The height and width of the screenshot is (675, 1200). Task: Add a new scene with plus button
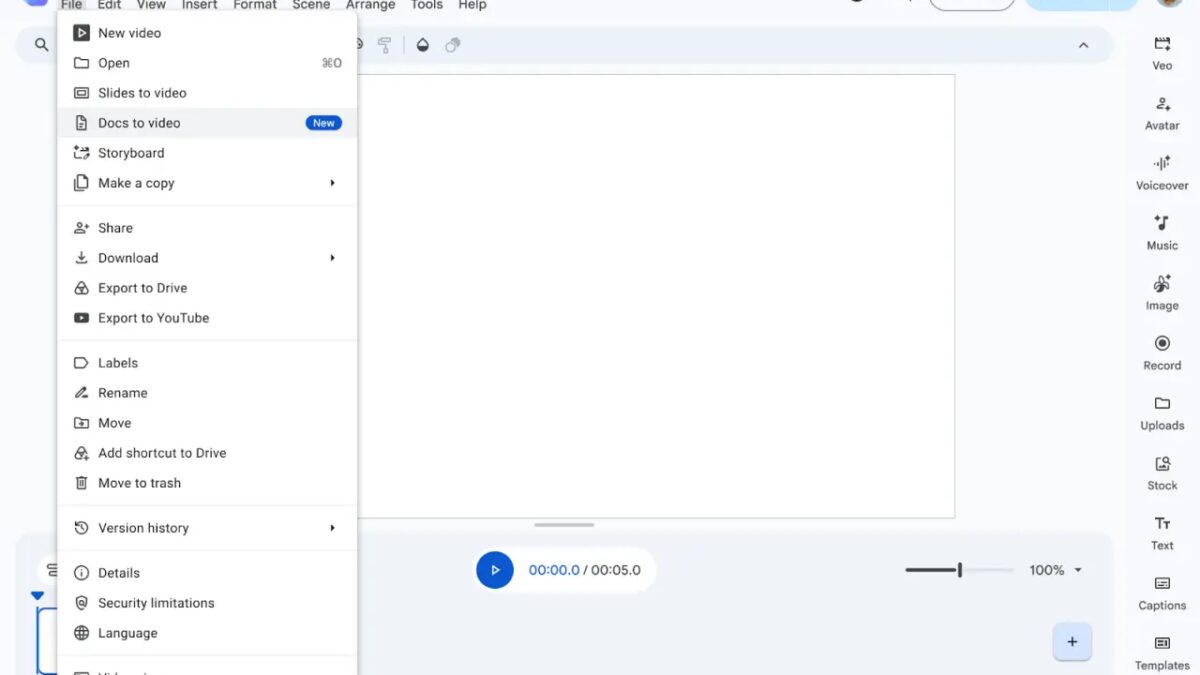pos(1072,642)
